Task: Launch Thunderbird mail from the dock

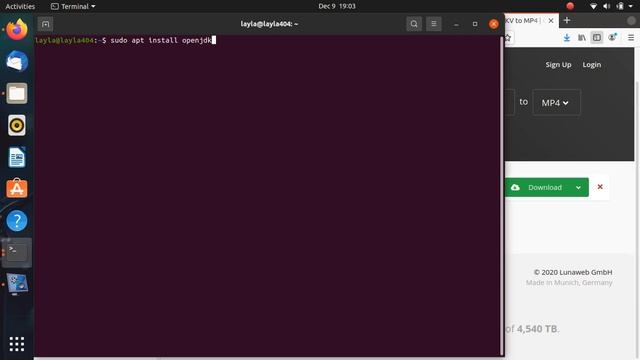Action: point(17,62)
